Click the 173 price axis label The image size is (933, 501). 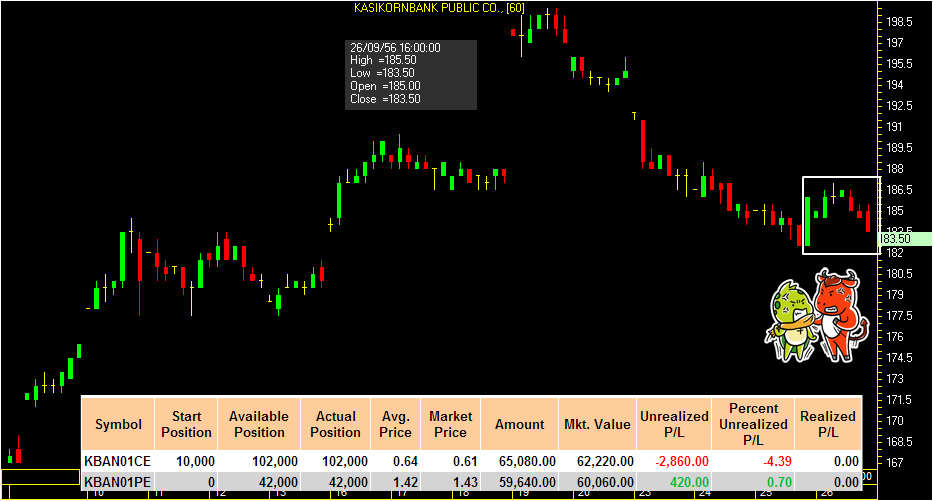[x=895, y=378]
